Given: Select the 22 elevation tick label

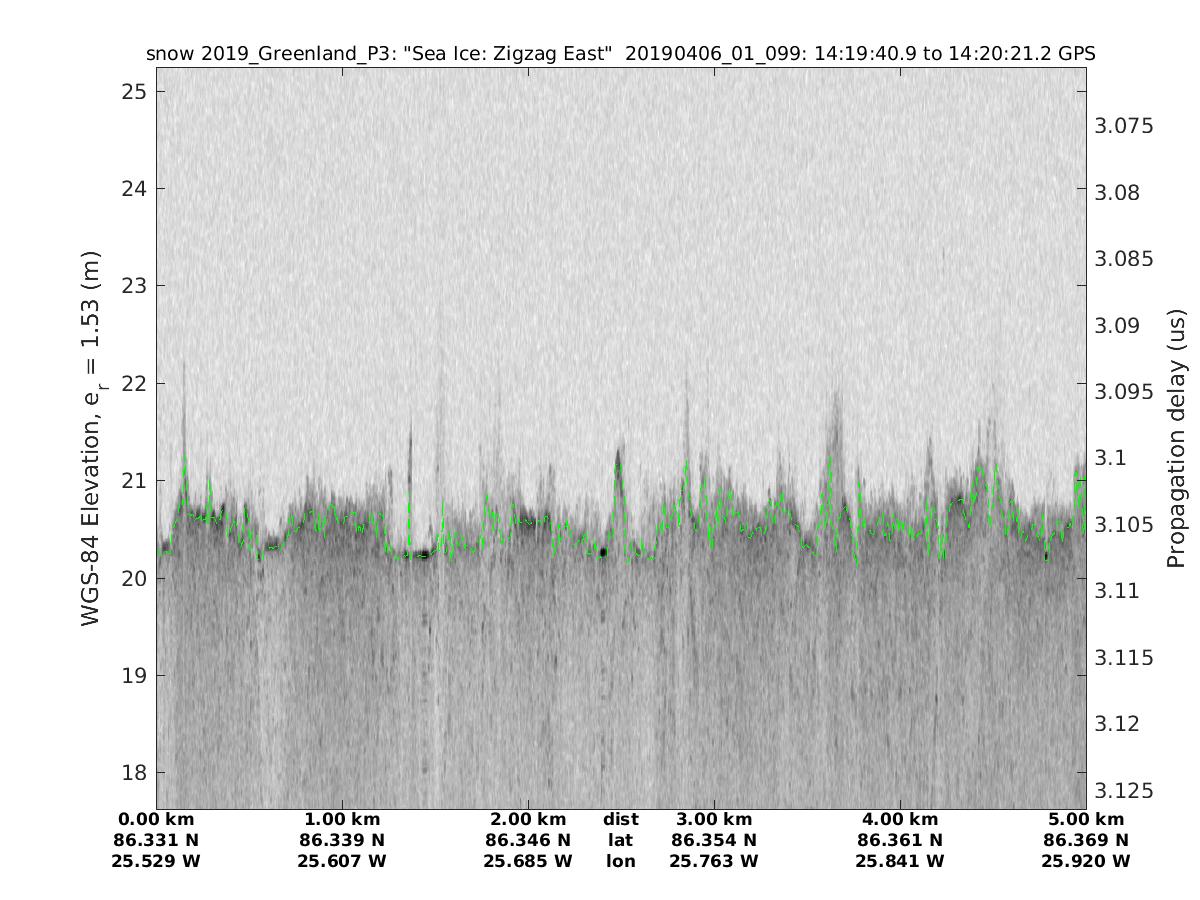Looking at the screenshot, I should tap(133, 384).
